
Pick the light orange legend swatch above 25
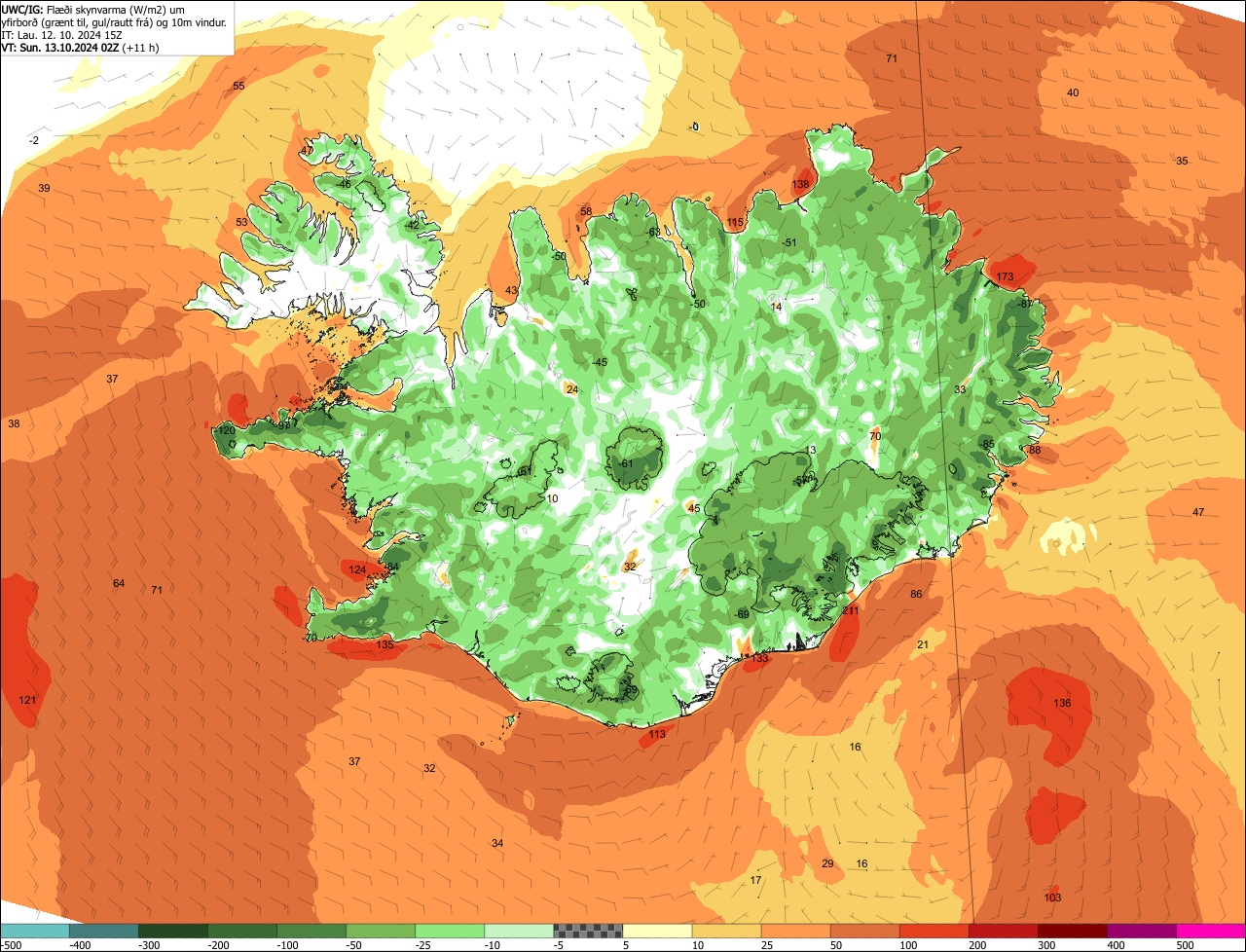[794, 931]
